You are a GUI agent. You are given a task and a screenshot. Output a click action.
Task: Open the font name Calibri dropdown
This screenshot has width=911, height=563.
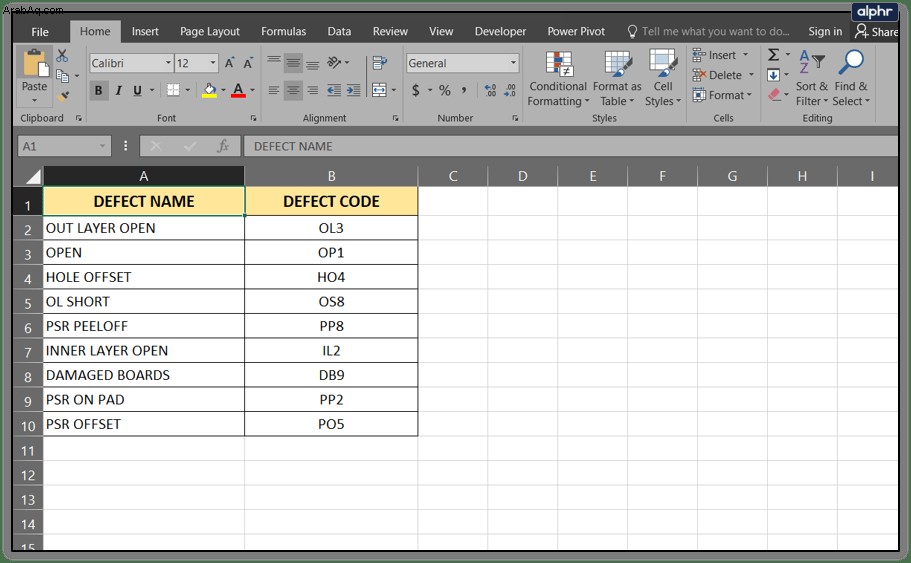168,63
